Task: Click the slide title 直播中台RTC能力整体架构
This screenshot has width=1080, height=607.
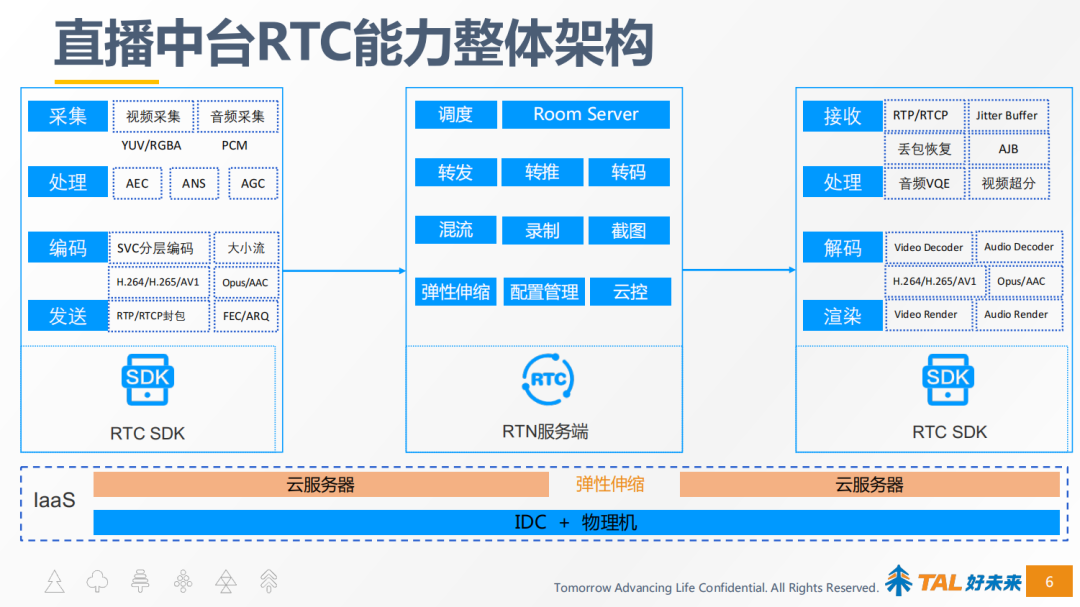Action: pyautogui.click(x=353, y=43)
